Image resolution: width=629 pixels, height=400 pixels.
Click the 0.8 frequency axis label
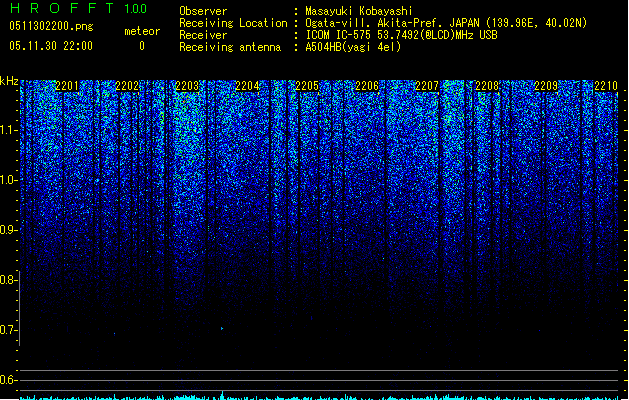click(9, 280)
